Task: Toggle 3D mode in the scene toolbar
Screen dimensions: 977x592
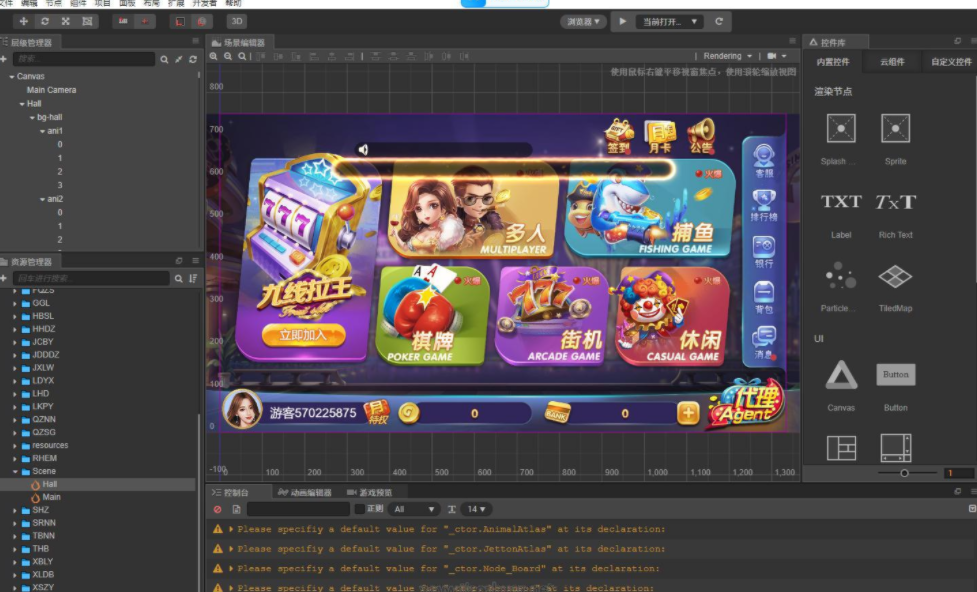Action: tap(236, 21)
